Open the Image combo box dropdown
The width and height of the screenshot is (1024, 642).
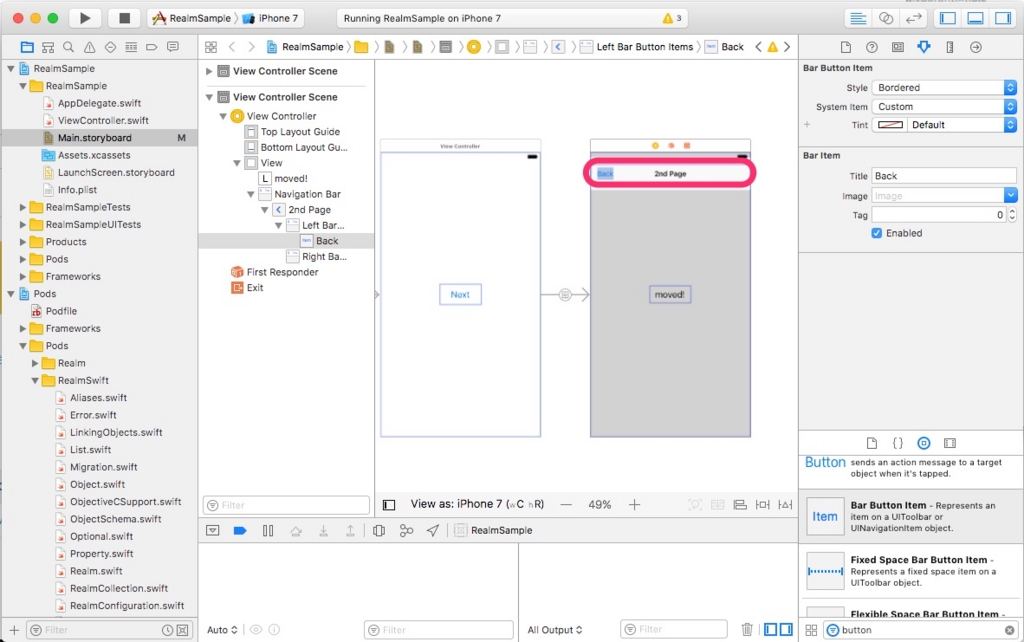(1010, 195)
